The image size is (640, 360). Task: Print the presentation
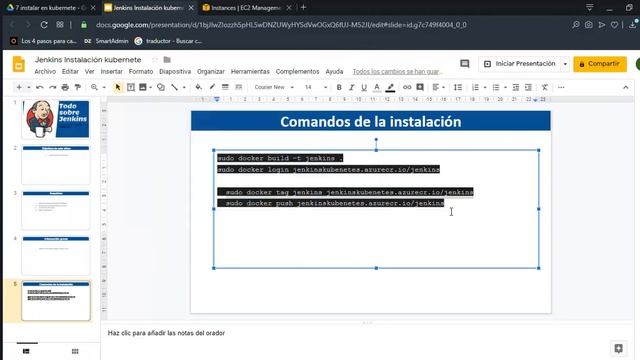(x=65, y=87)
